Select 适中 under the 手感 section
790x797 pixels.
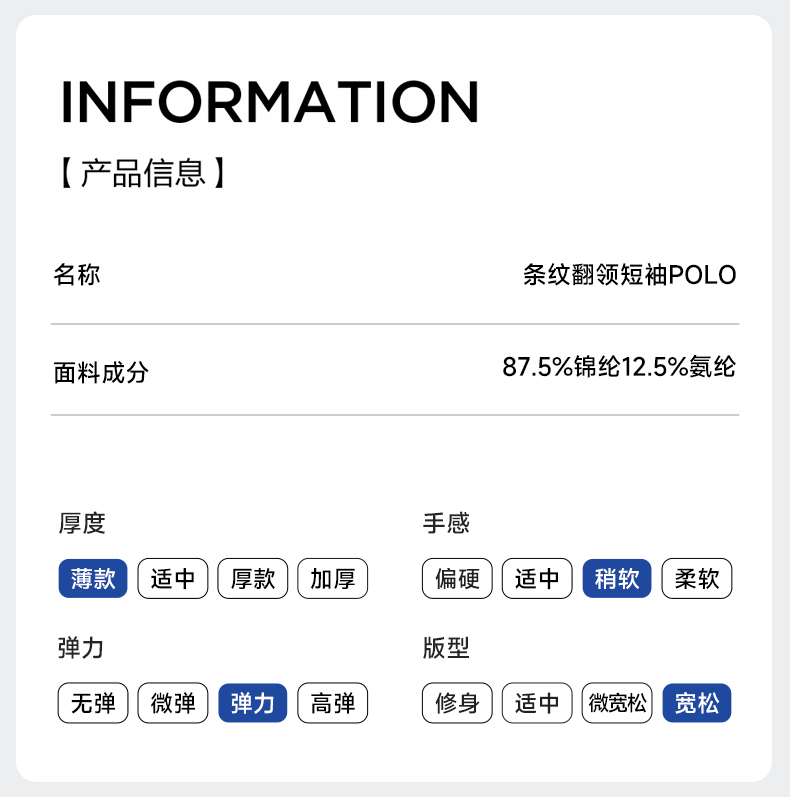tap(537, 579)
